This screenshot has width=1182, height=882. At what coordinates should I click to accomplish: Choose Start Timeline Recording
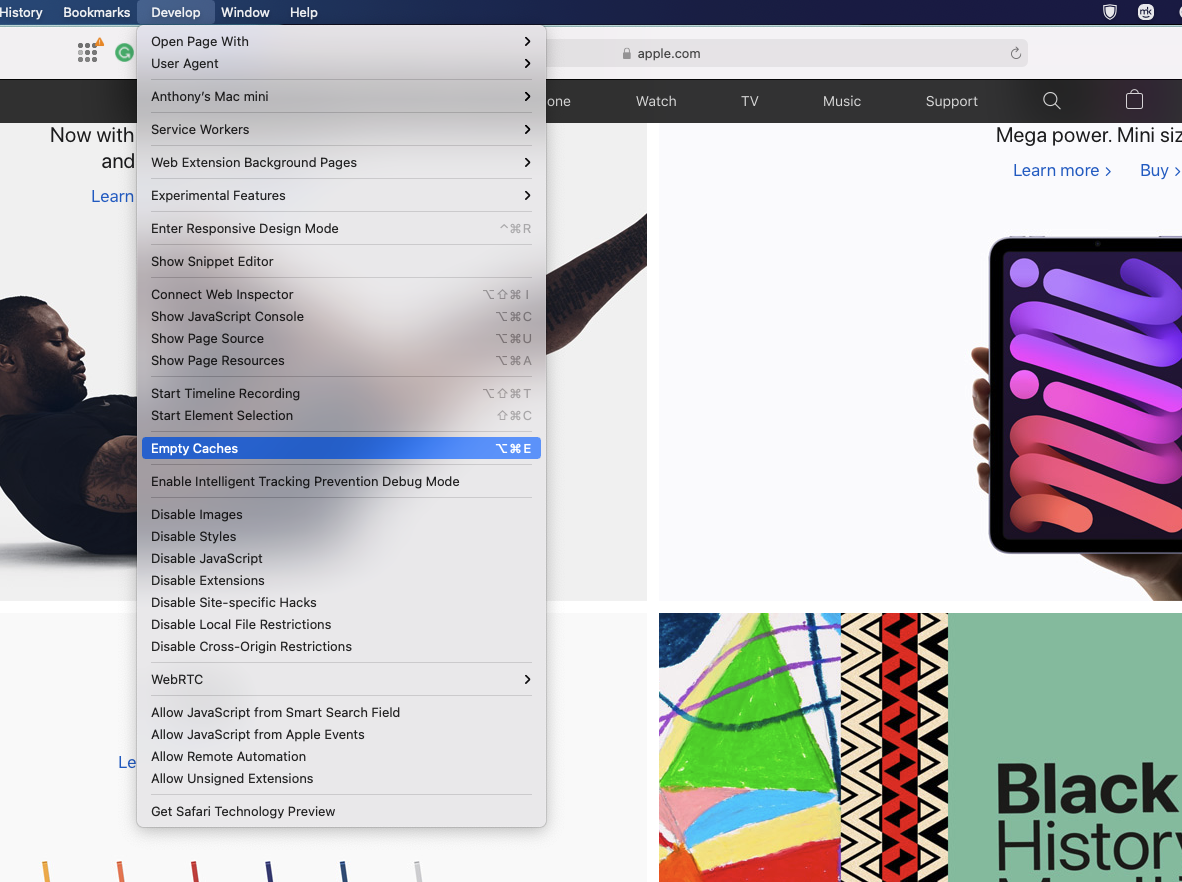[341, 394]
